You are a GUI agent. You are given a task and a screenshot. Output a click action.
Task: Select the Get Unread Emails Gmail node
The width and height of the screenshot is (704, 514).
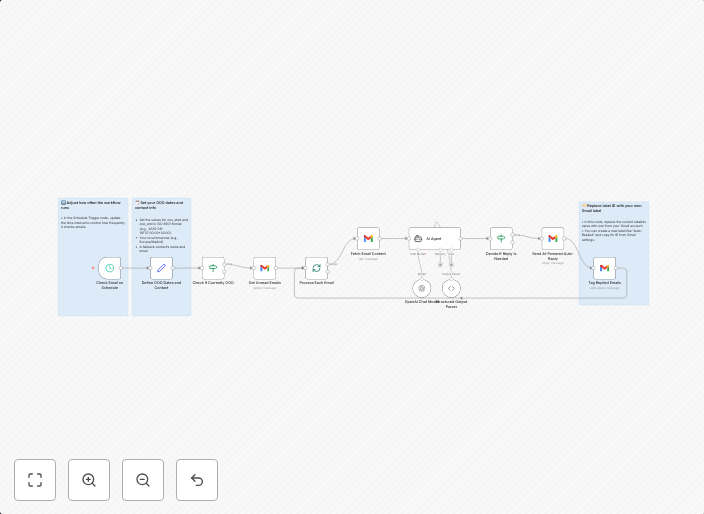click(x=264, y=268)
